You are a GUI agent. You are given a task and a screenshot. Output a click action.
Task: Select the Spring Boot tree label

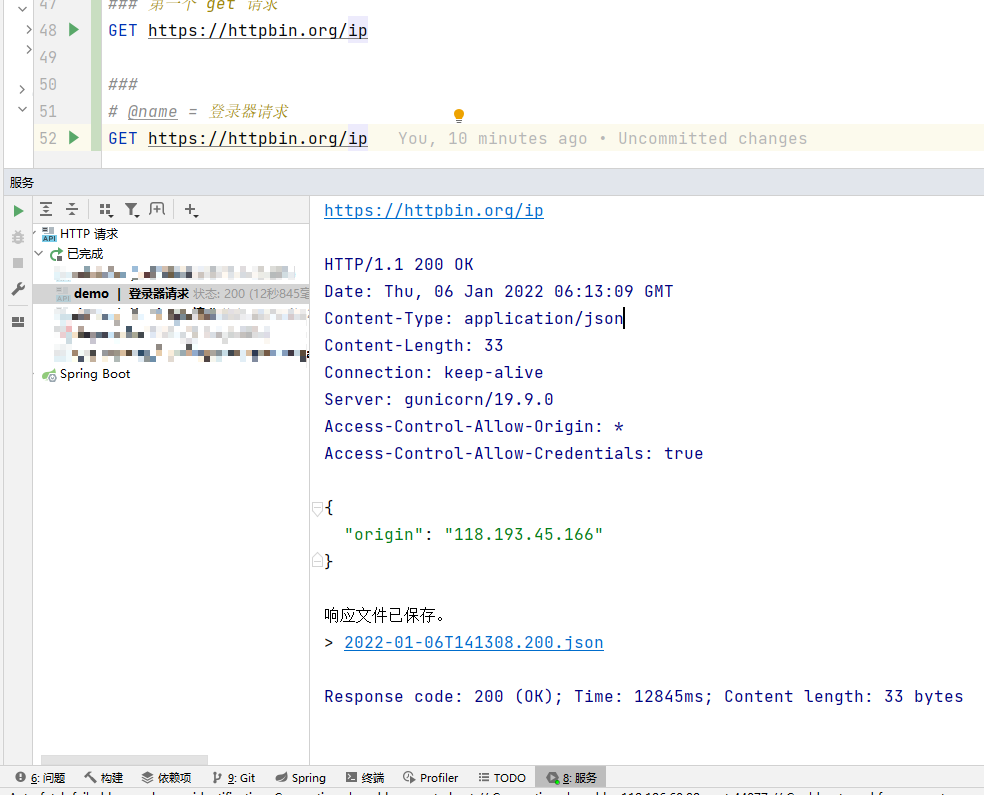[x=95, y=374]
